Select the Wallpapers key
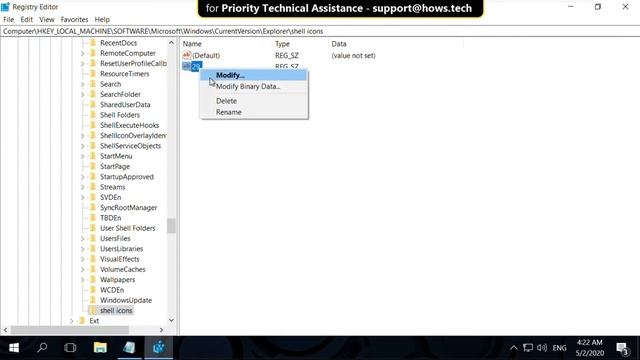The image size is (640, 360). (x=118, y=280)
